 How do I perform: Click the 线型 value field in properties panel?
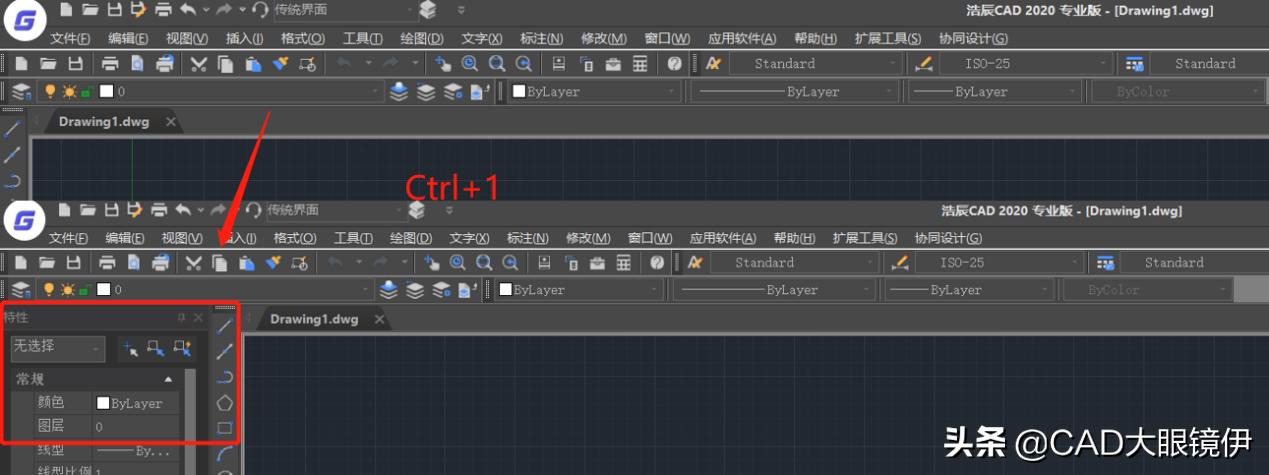coord(137,450)
